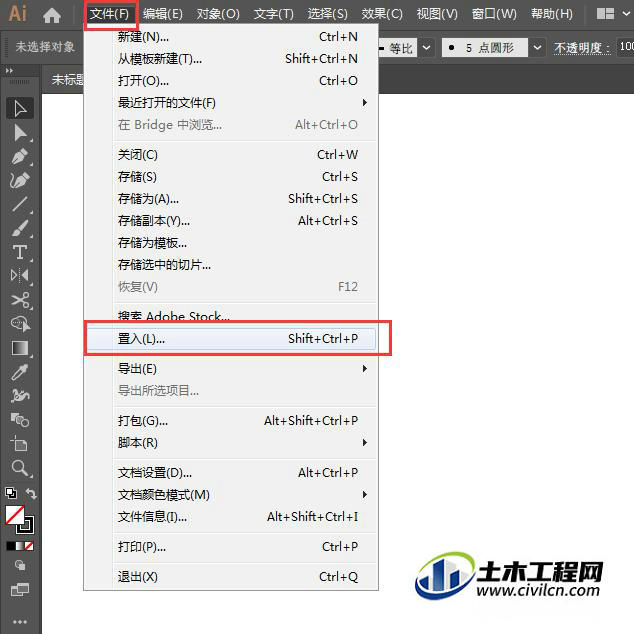The height and width of the screenshot is (634, 634).
Task: Open the 等比 profile dropdown arrow
Action: pyautogui.click(x=426, y=48)
